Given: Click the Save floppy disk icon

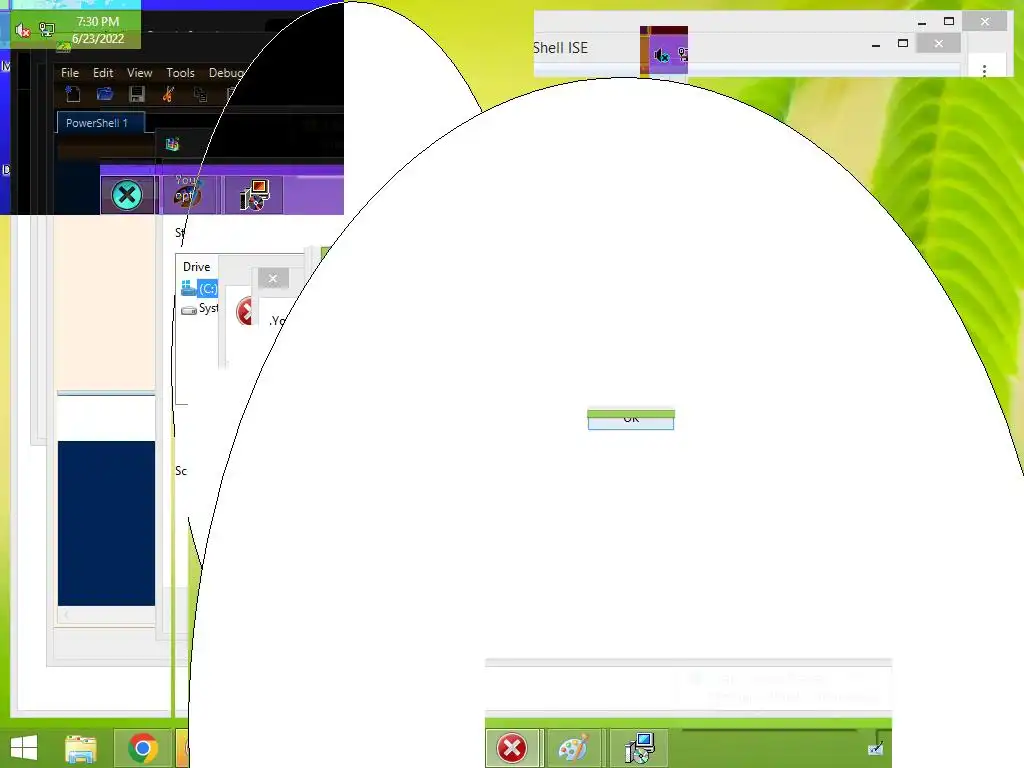Looking at the screenshot, I should point(136,94).
